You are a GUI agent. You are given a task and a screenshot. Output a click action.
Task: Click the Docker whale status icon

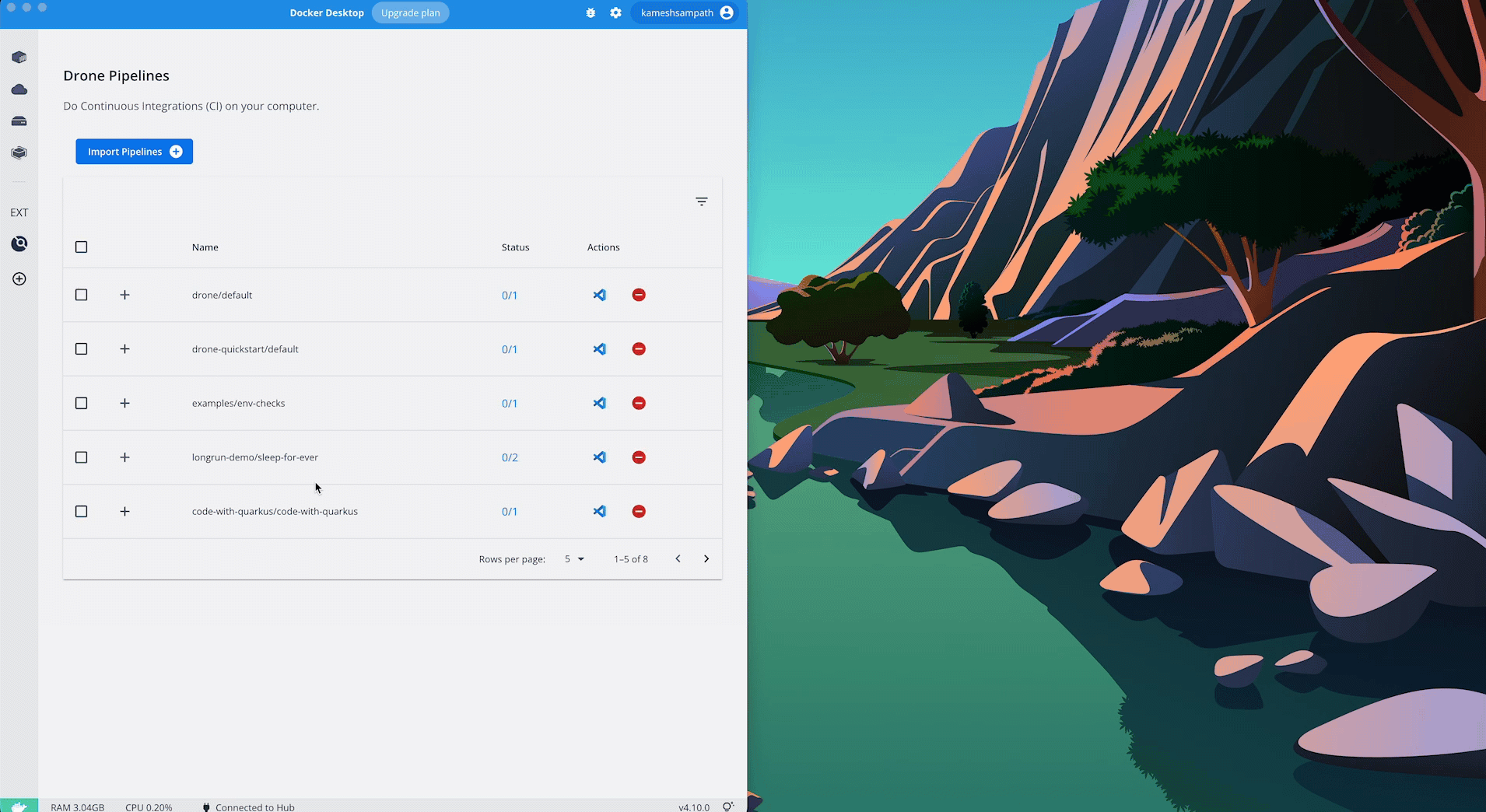[x=19, y=806]
